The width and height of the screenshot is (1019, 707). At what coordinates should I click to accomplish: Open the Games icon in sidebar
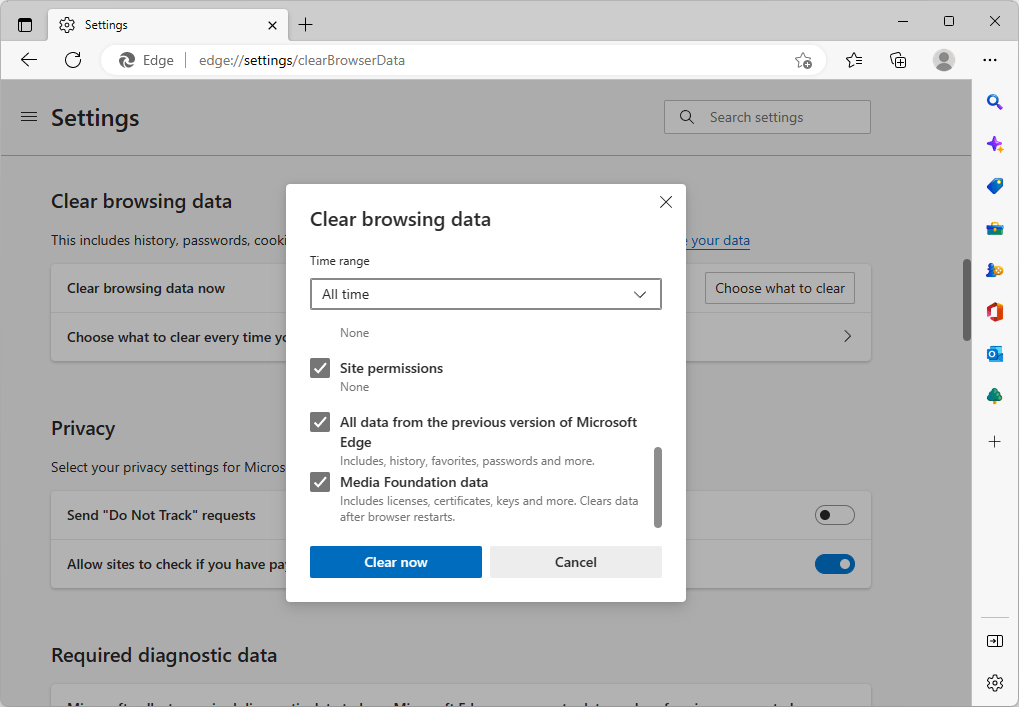(994, 270)
